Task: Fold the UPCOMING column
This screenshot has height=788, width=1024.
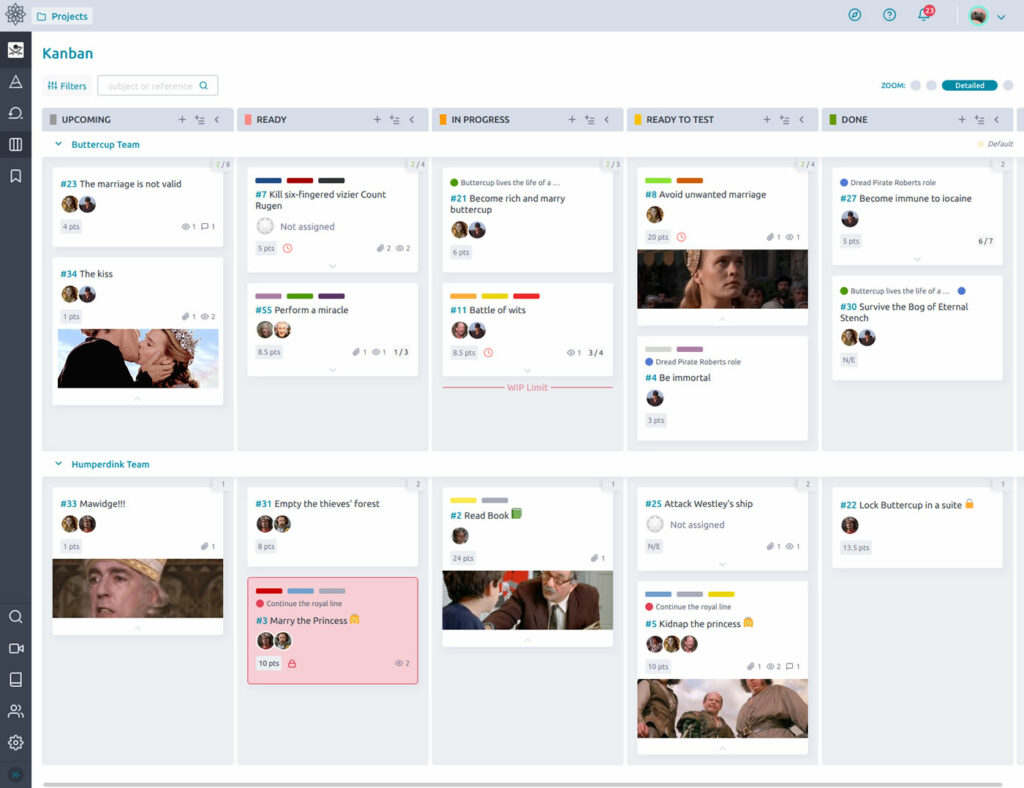Action: point(217,119)
